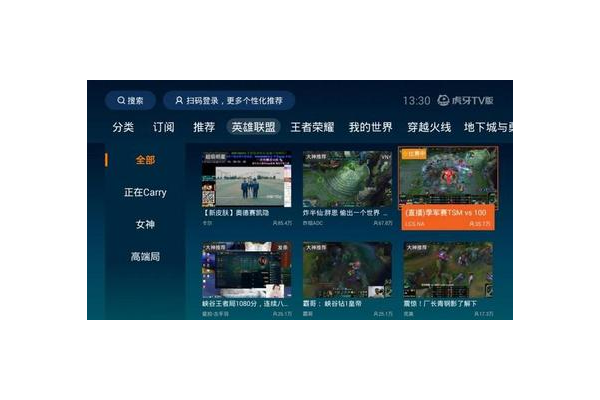Screen dimensions: 600x400
Task: Click the 虎牙TV版 logo icon
Action: (x=443, y=101)
